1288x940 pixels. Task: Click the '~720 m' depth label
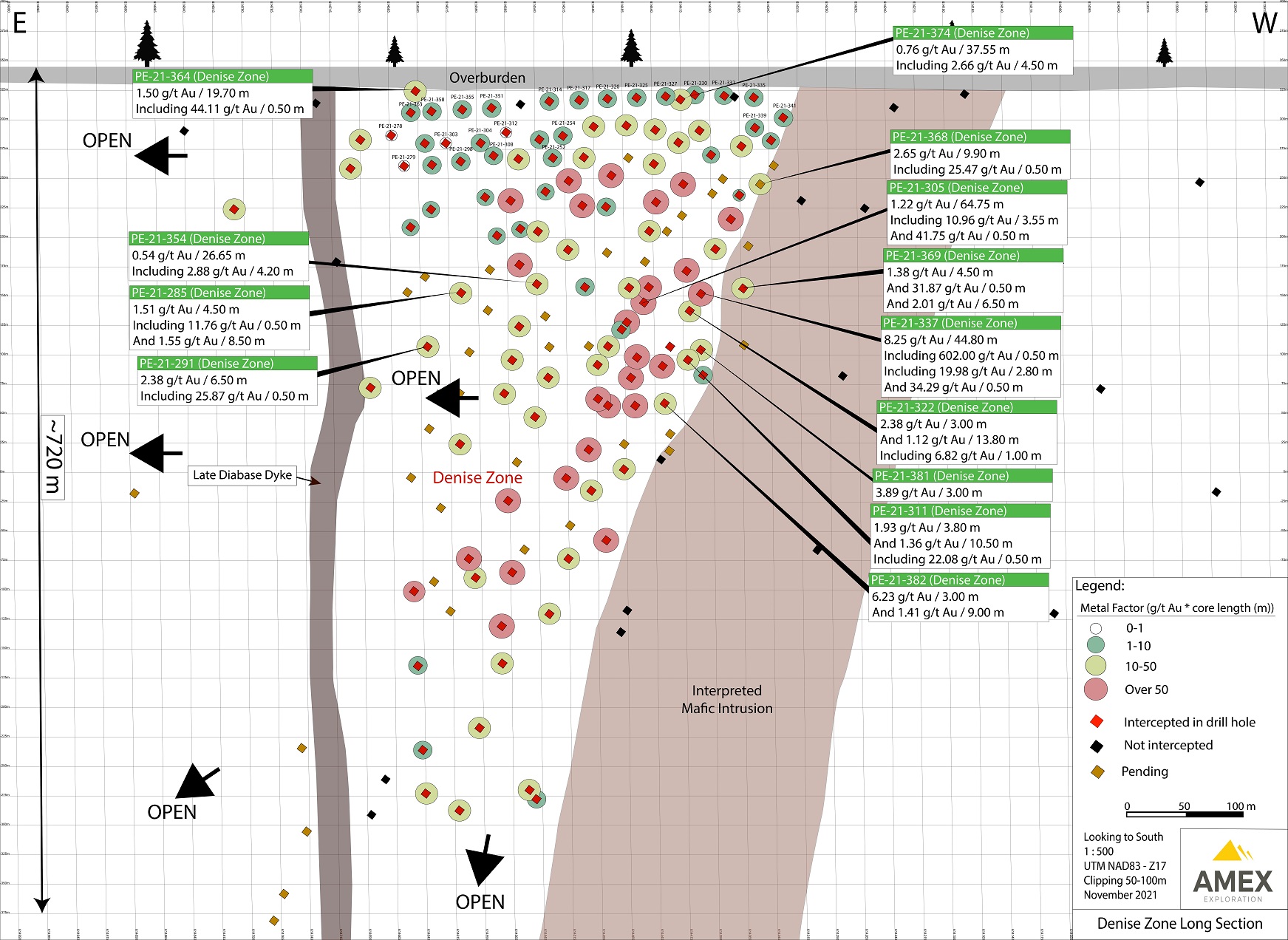pyautogui.click(x=52, y=457)
